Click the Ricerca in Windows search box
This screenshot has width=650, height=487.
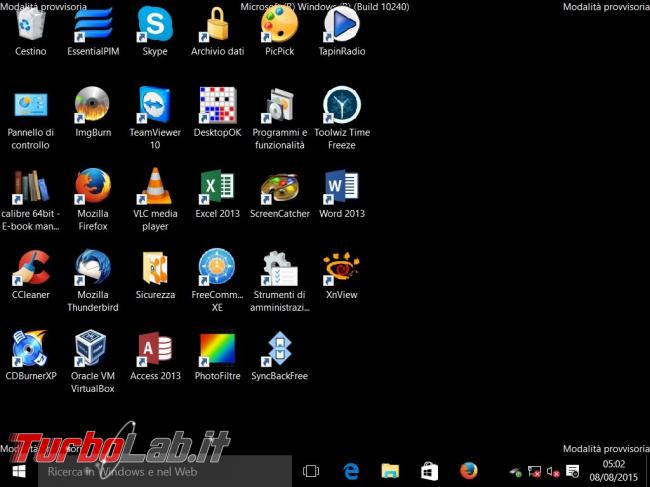point(165,471)
